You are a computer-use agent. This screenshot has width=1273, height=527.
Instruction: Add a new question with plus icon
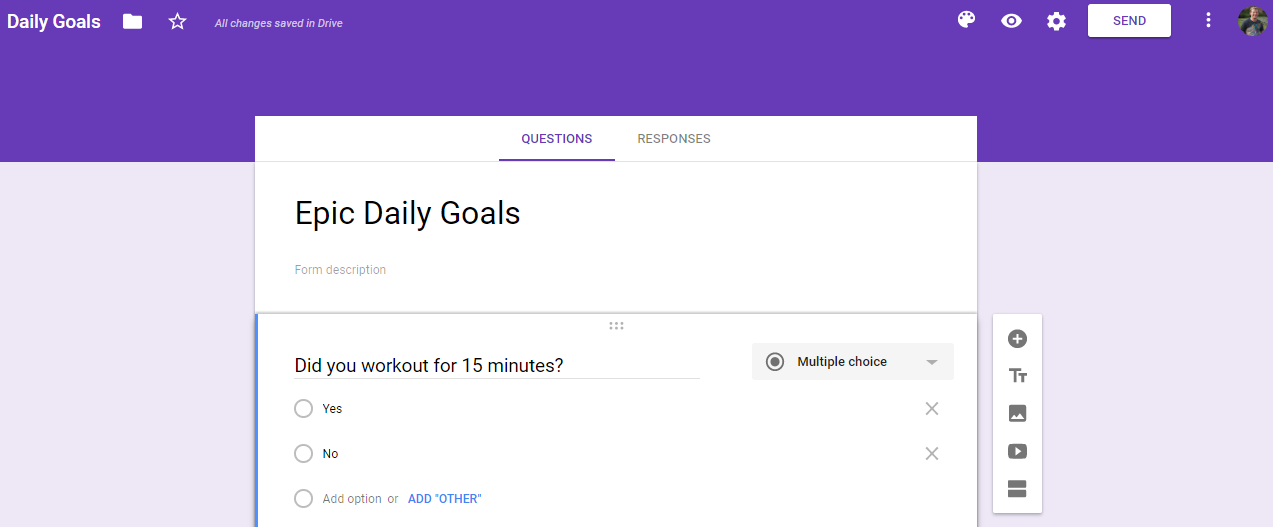click(x=1017, y=339)
